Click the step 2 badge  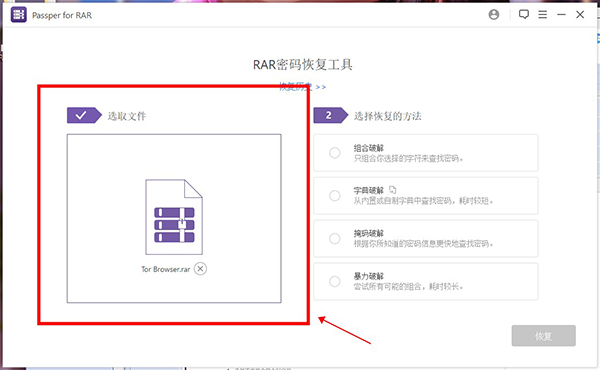331,115
